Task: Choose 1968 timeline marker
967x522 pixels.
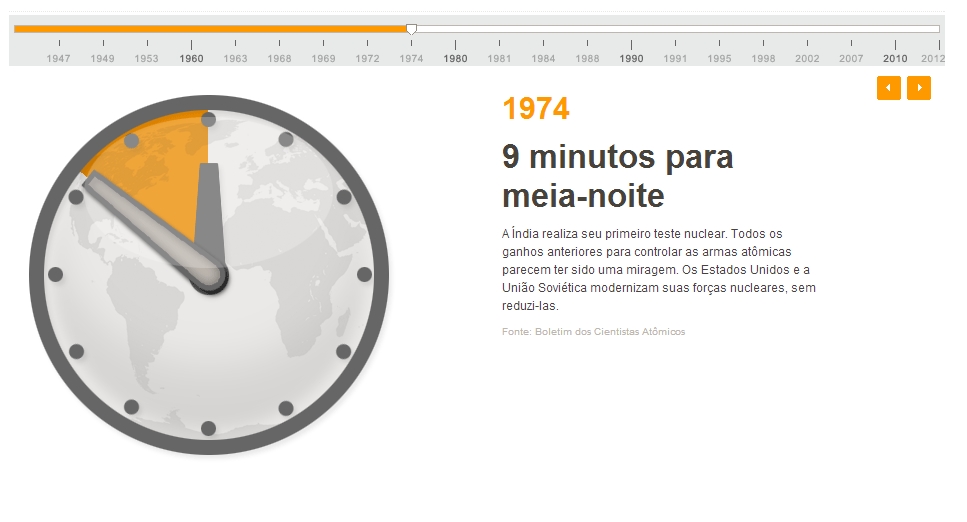Action: [279, 58]
